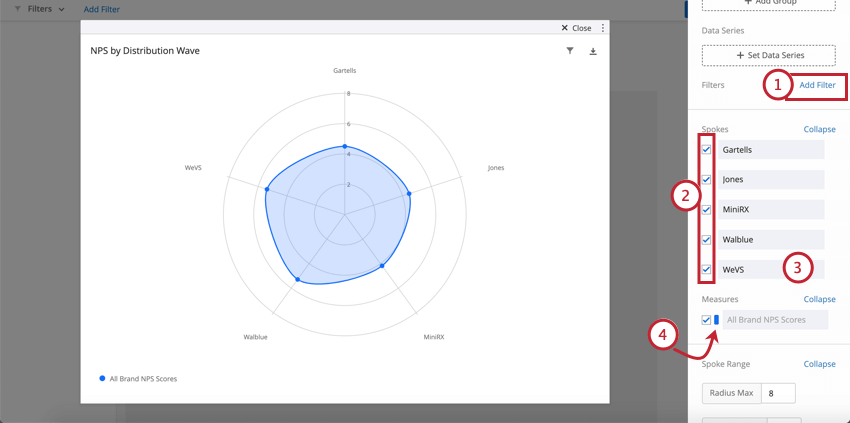Viewport: 850px width, 423px height.
Task: Uncheck the Gartells spoke checkbox
Action: 706,150
